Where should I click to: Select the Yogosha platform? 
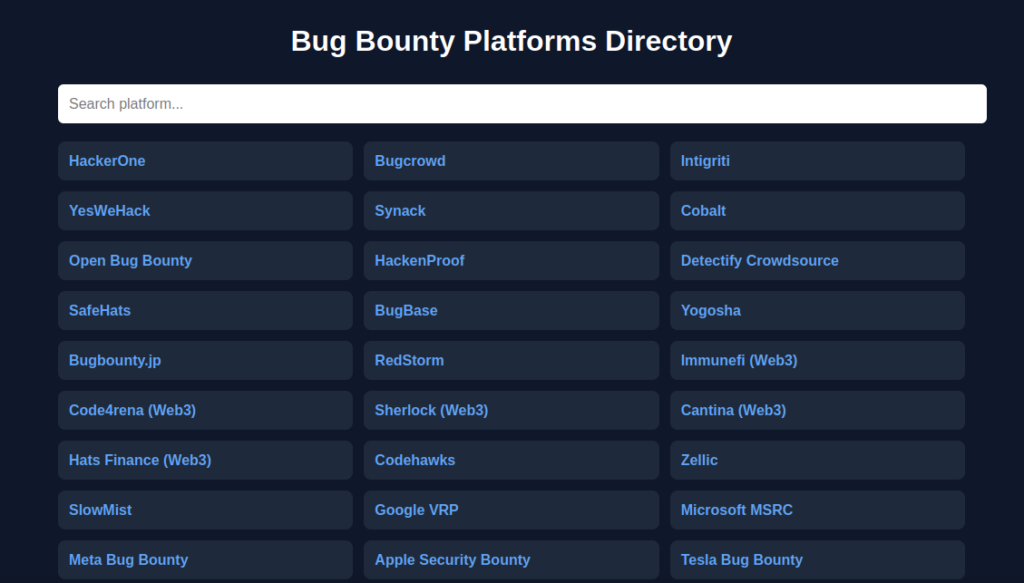(710, 311)
